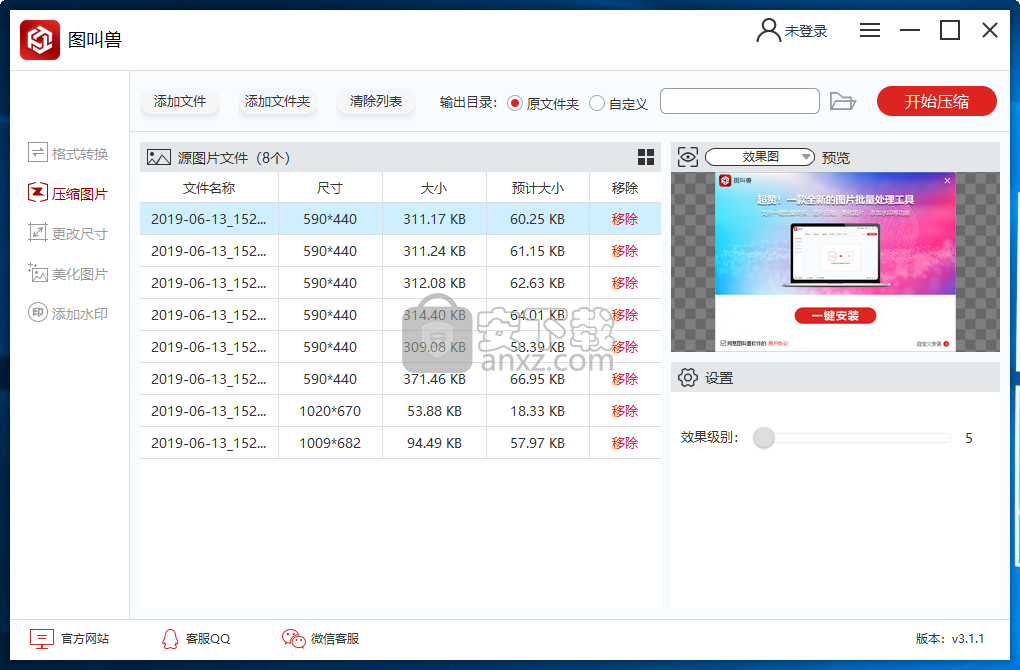Click the source image files picture icon
1020x670 pixels.
[159, 157]
